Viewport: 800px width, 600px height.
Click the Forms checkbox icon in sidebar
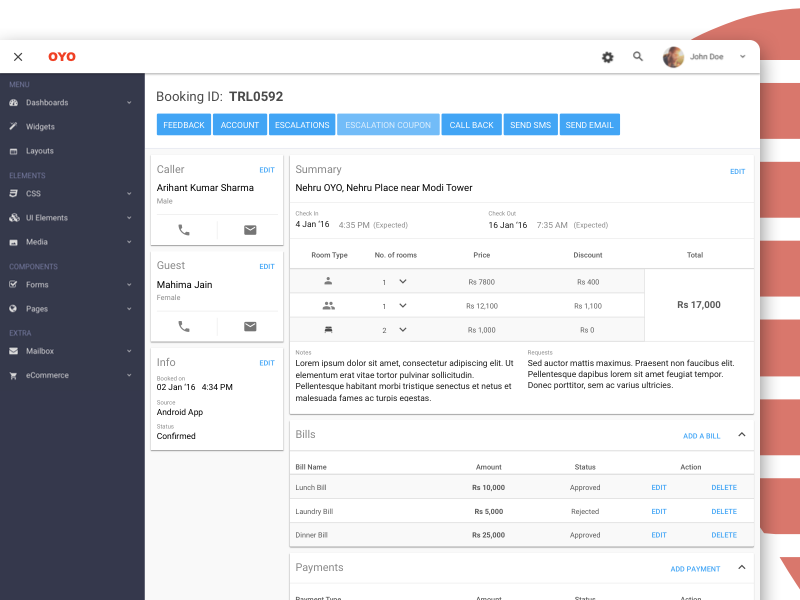(x=14, y=285)
